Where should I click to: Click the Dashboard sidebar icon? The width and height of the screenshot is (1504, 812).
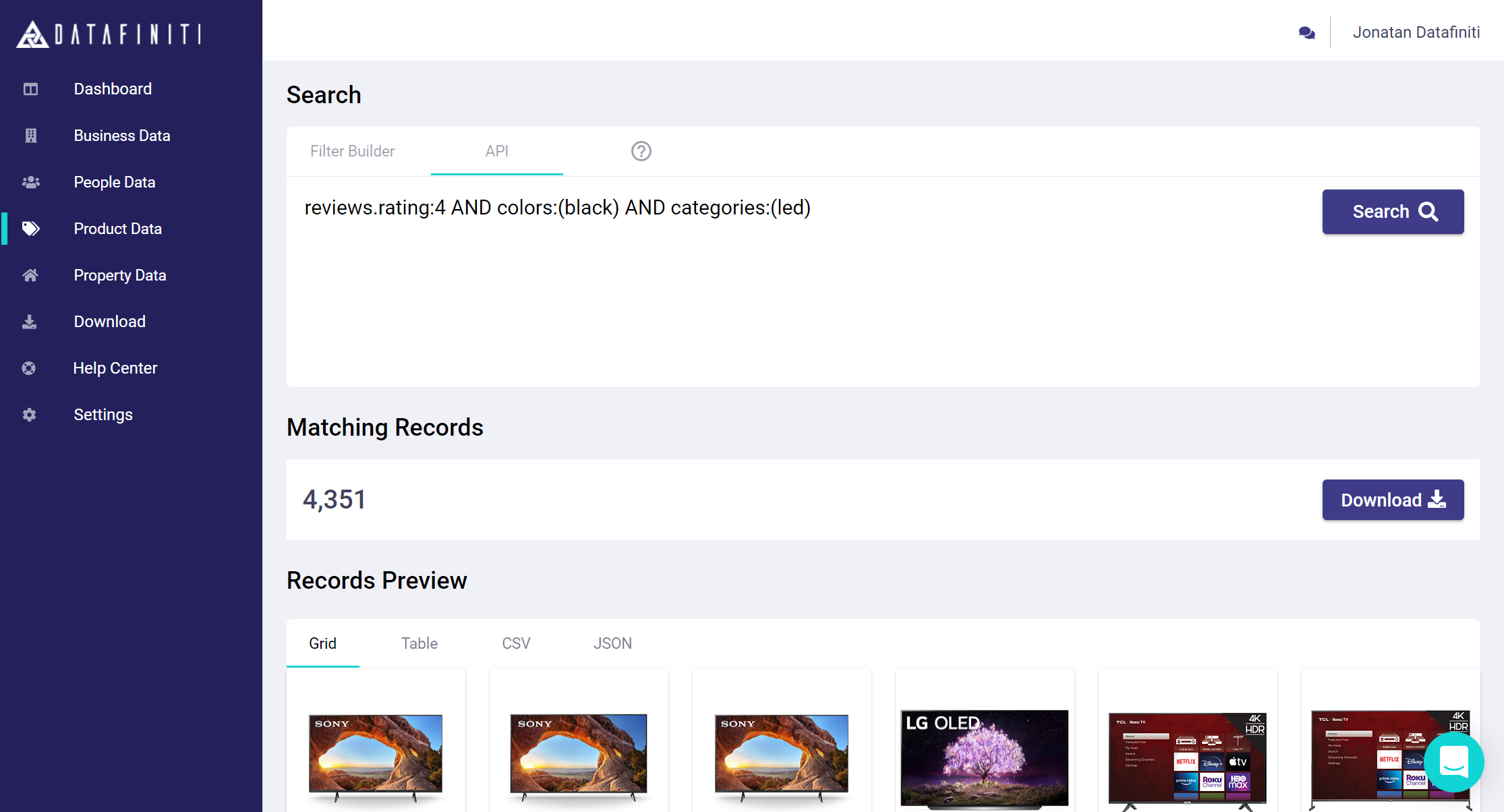point(30,89)
